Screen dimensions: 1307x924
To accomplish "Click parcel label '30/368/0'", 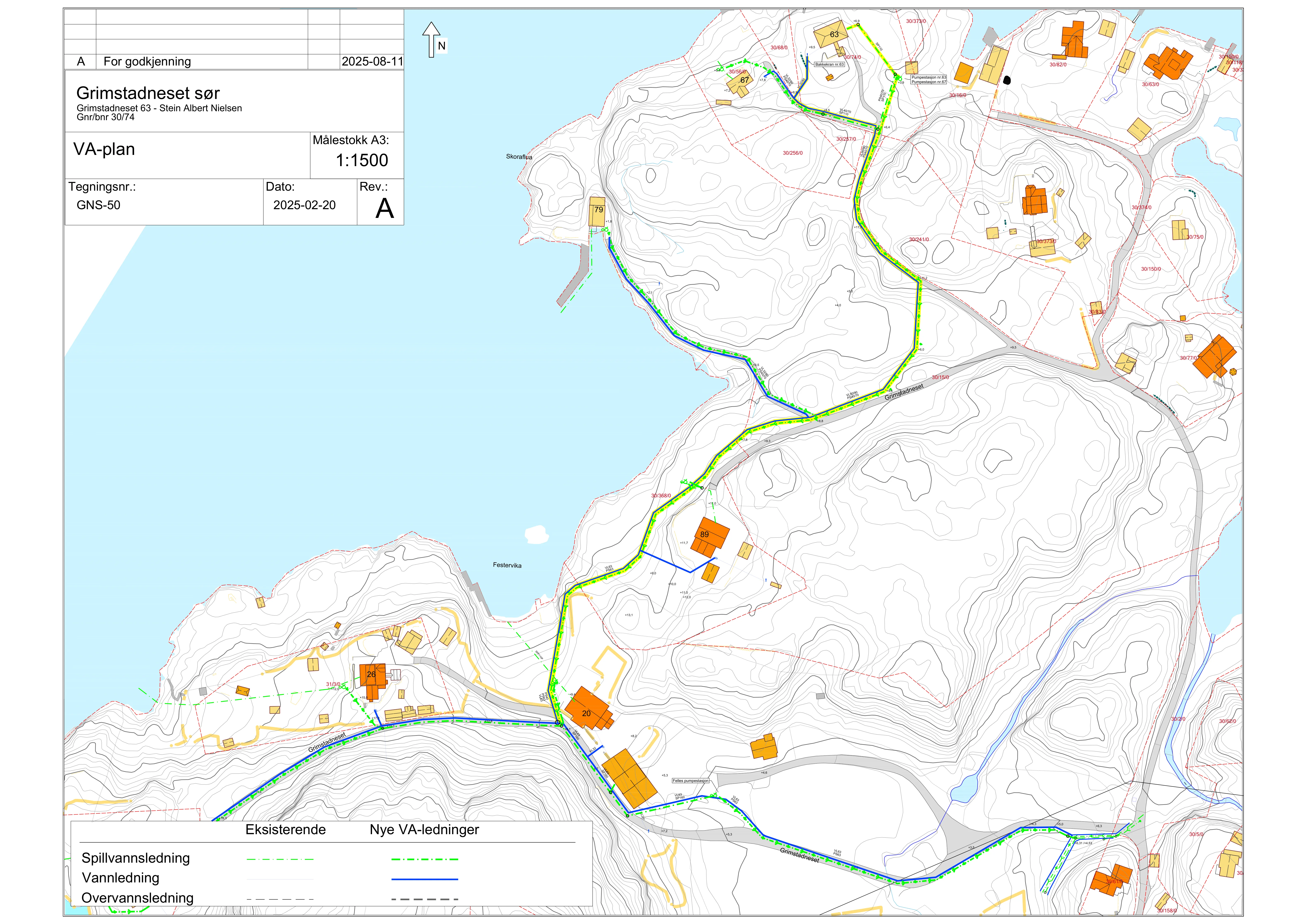I will click(661, 496).
